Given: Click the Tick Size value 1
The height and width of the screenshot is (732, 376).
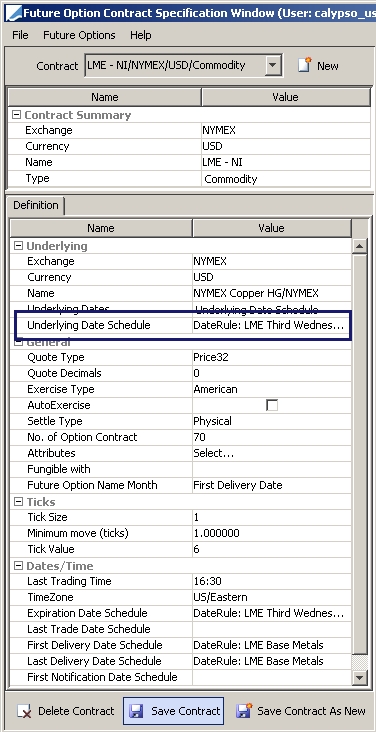Looking at the screenshot, I should (x=271, y=517).
